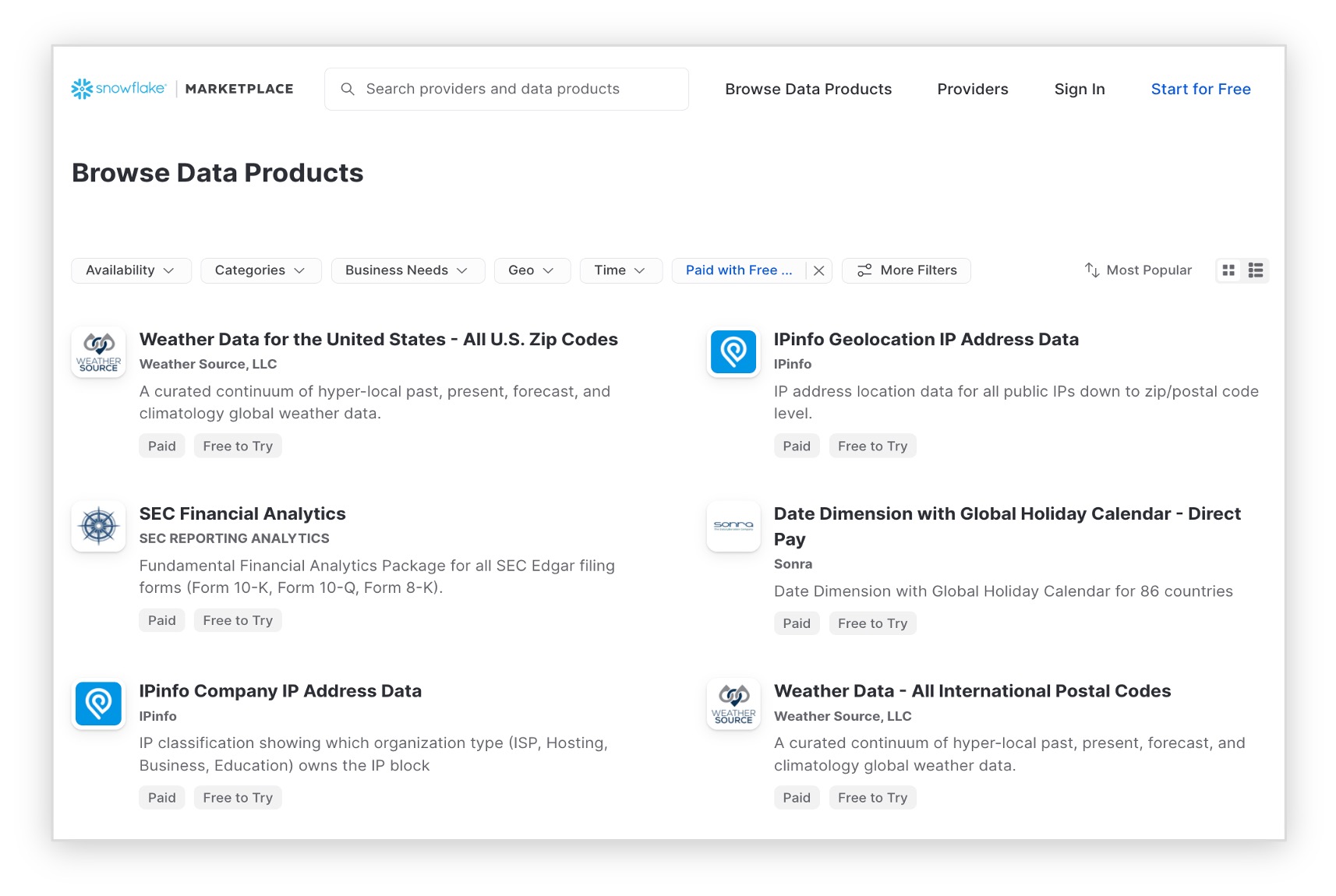Click the SEC Financial Analytics compass icon

(x=99, y=527)
